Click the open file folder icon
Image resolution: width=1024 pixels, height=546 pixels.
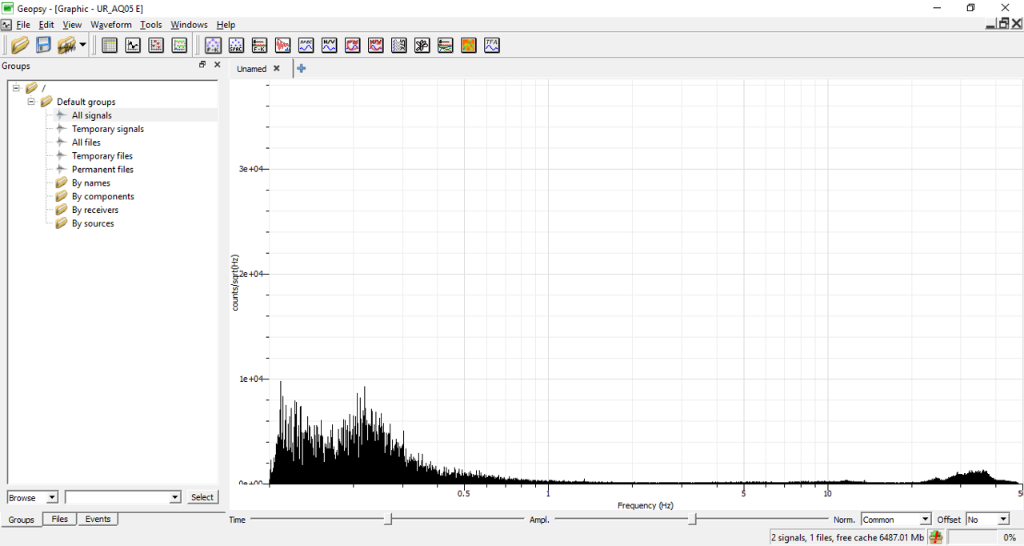[19, 45]
